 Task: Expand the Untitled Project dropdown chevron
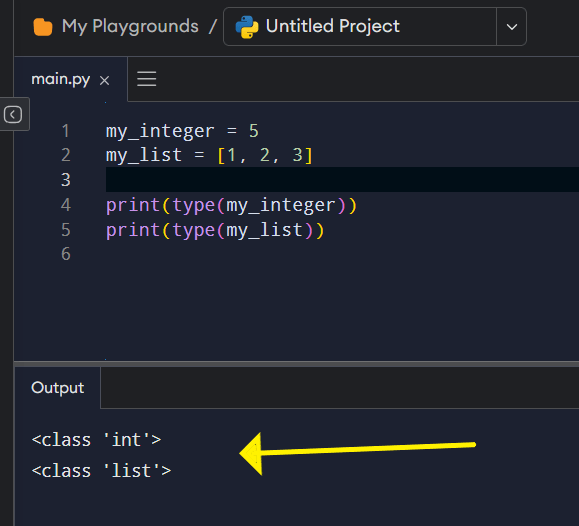click(511, 27)
